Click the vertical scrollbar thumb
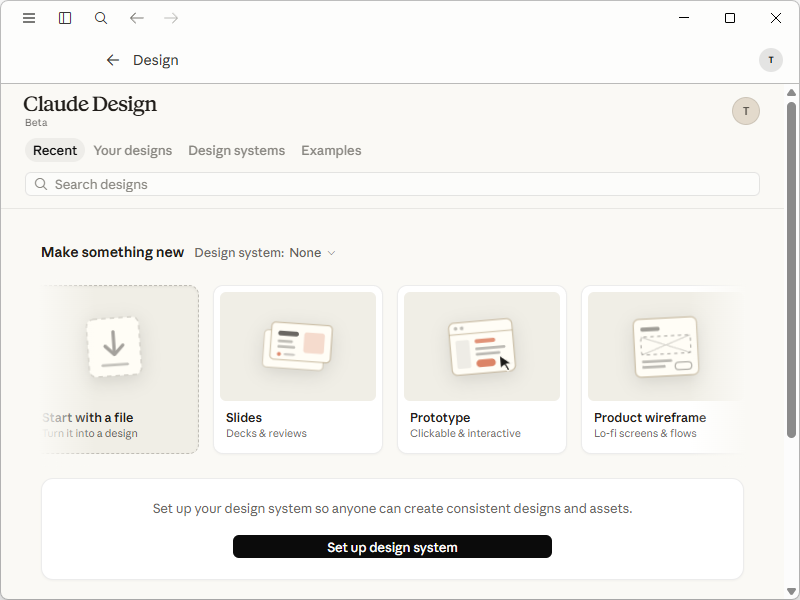The width and height of the screenshot is (800, 600). coord(791,270)
